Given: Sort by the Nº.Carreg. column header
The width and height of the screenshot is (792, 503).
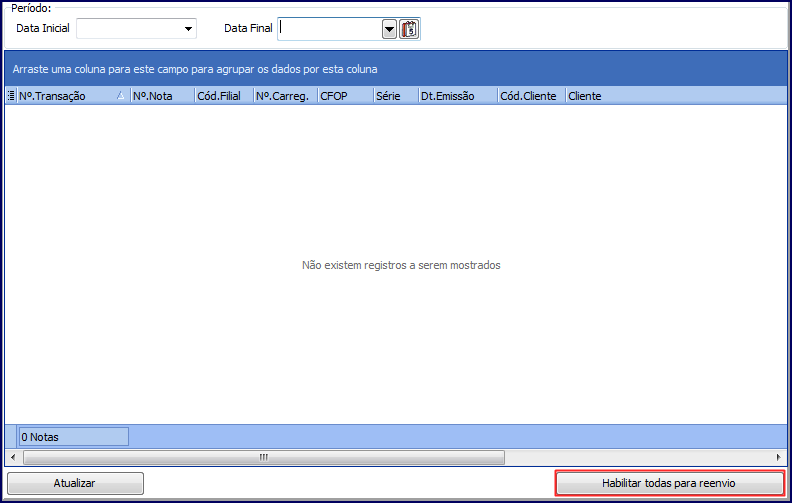Looking at the screenshot, I should coord(286,95).
